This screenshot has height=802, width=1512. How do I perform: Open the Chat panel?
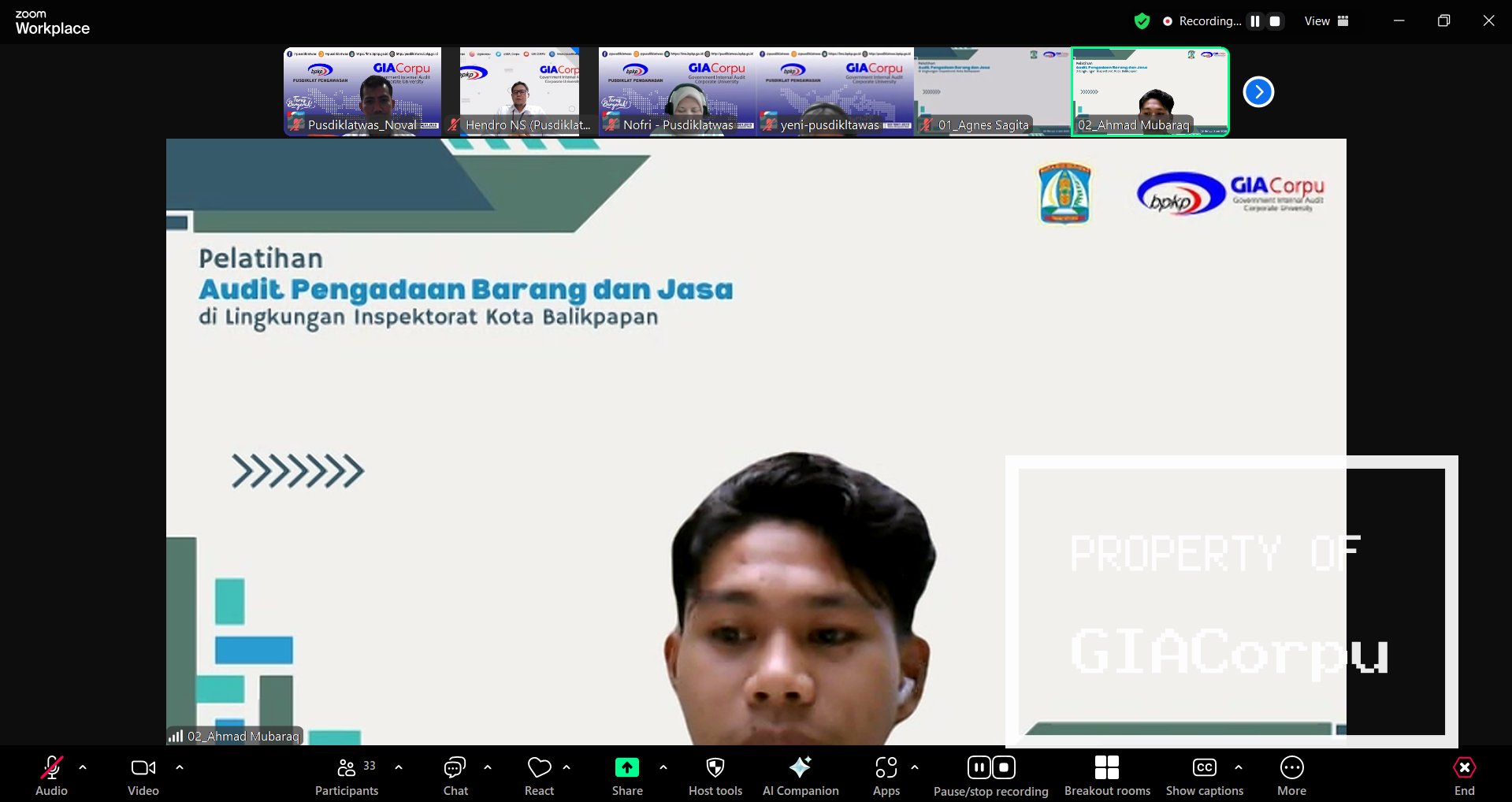455,777
